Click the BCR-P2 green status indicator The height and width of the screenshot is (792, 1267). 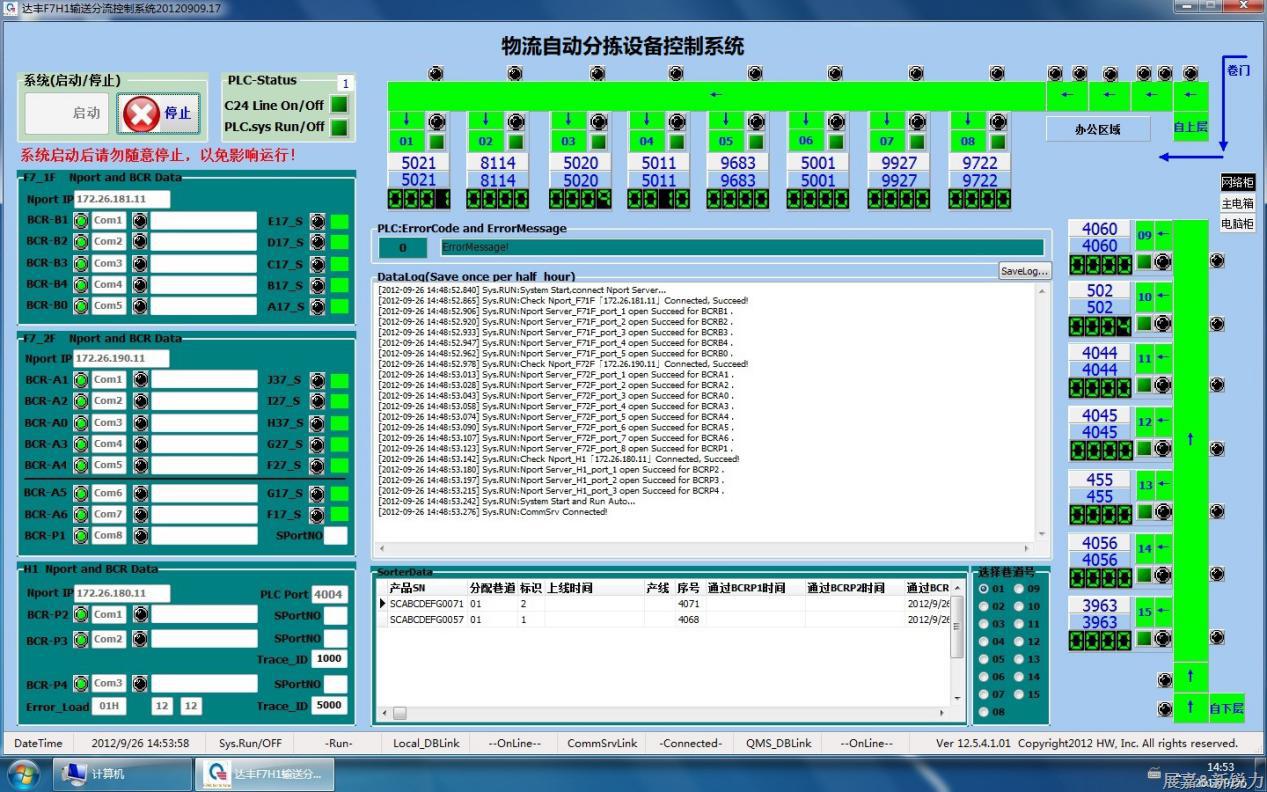(81, 615)
